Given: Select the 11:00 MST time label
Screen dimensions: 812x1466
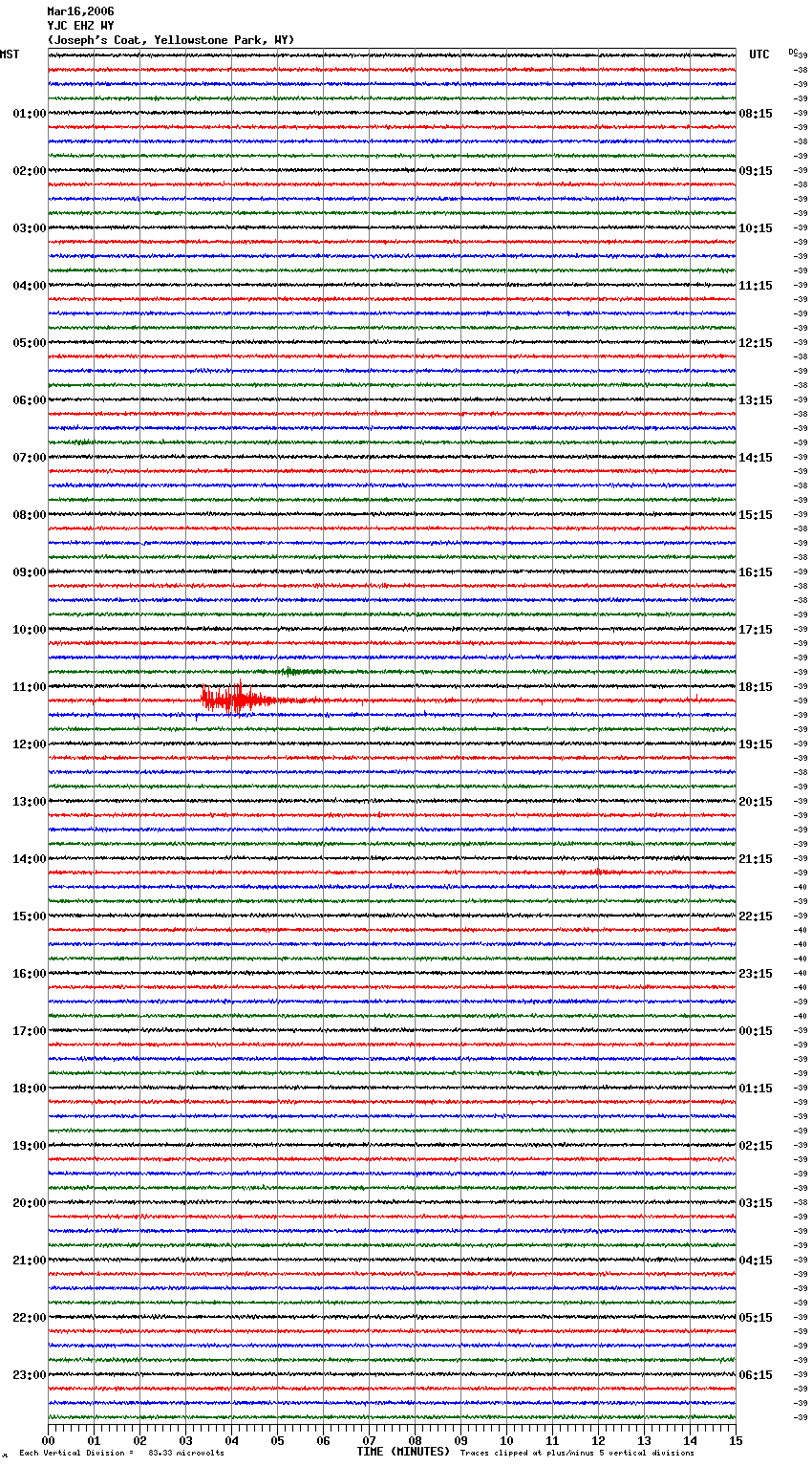Looking at the screenshot, I should point(30,687).
